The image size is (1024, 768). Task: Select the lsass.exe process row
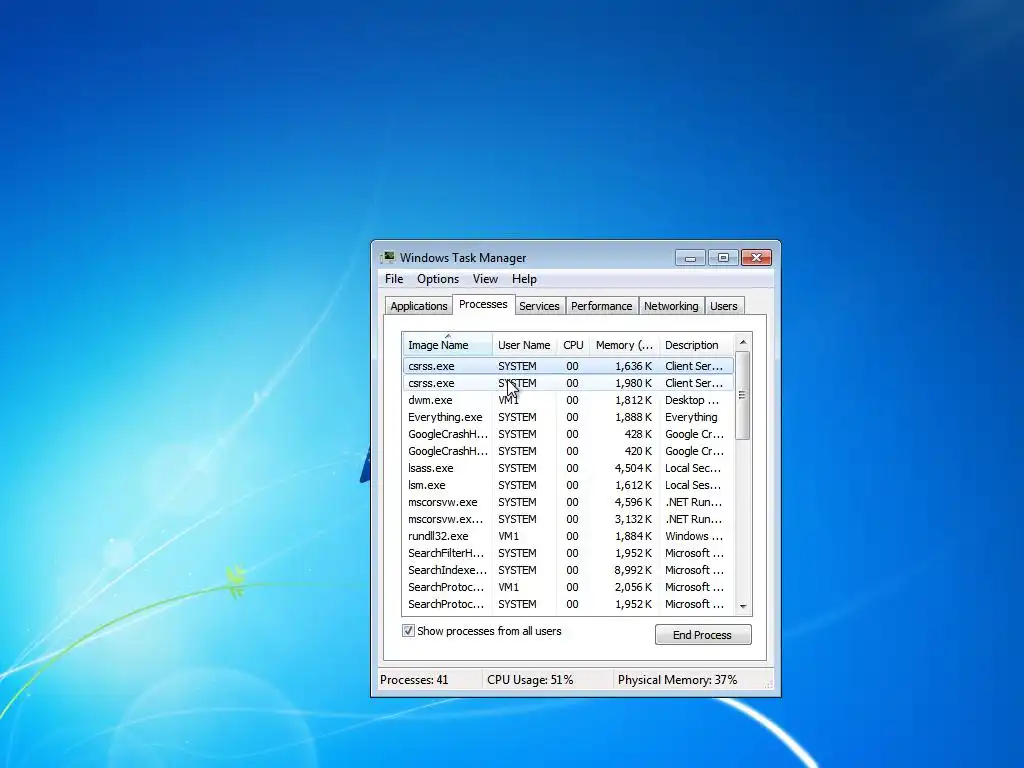568,468
